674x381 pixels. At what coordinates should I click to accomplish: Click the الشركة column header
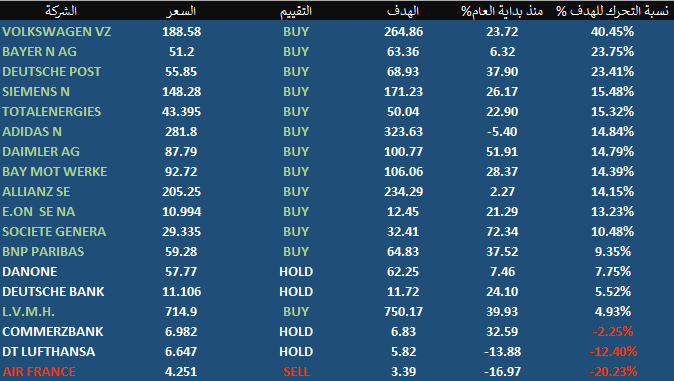point(61,11)
